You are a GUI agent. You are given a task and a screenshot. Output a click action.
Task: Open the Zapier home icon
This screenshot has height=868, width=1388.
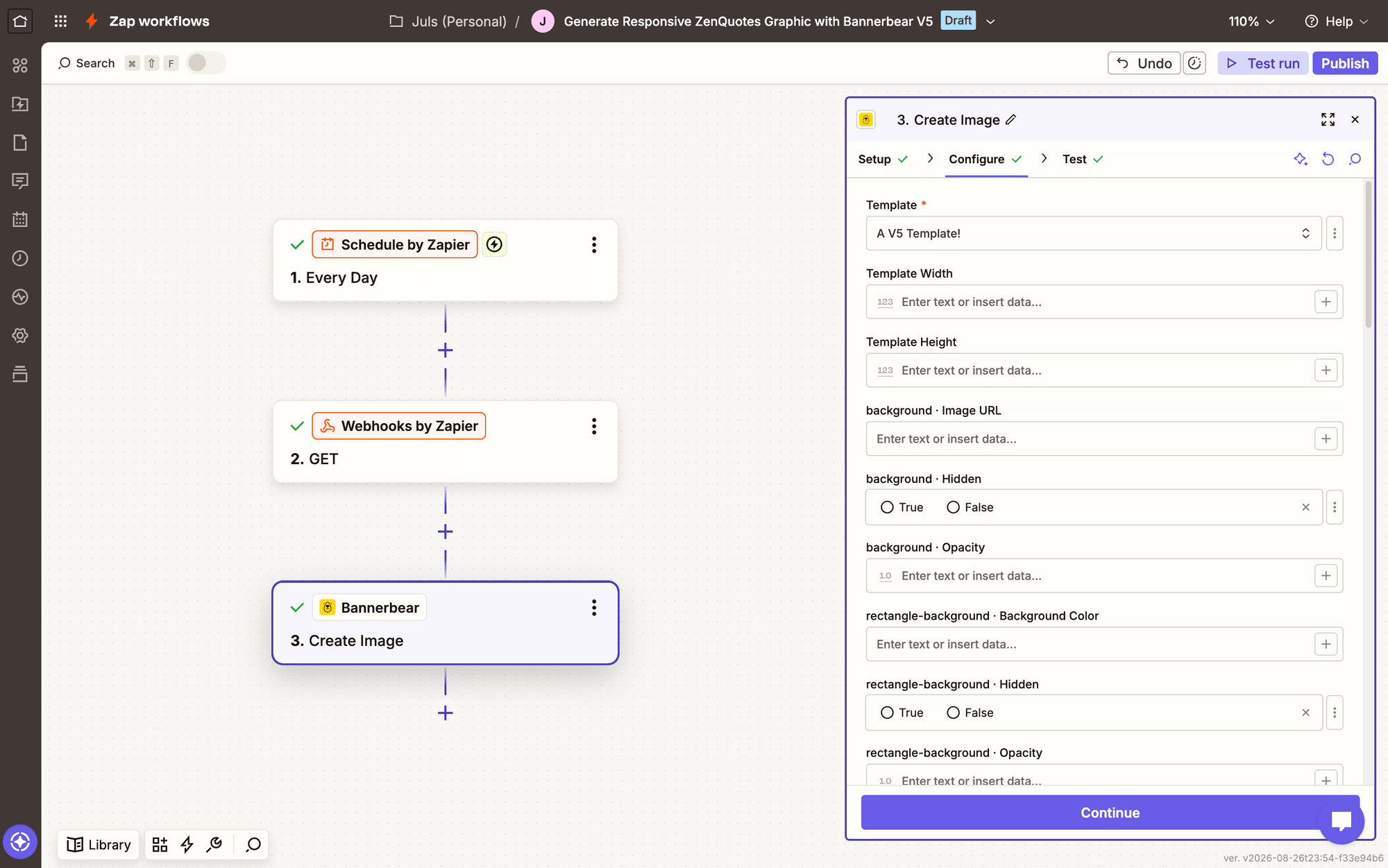click(x=20, y=21)
